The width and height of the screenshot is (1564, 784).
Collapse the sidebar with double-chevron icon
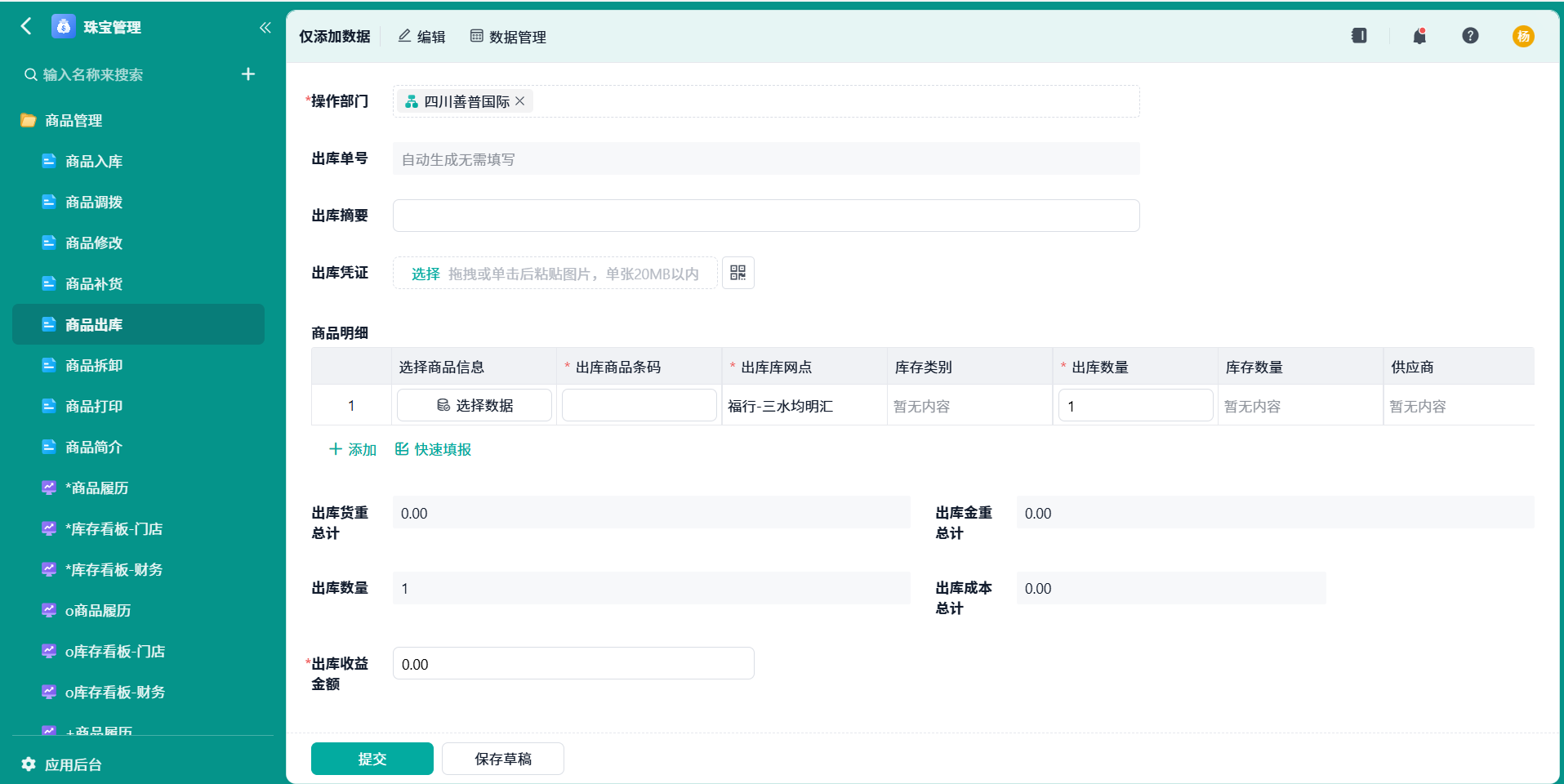[265, 28]
